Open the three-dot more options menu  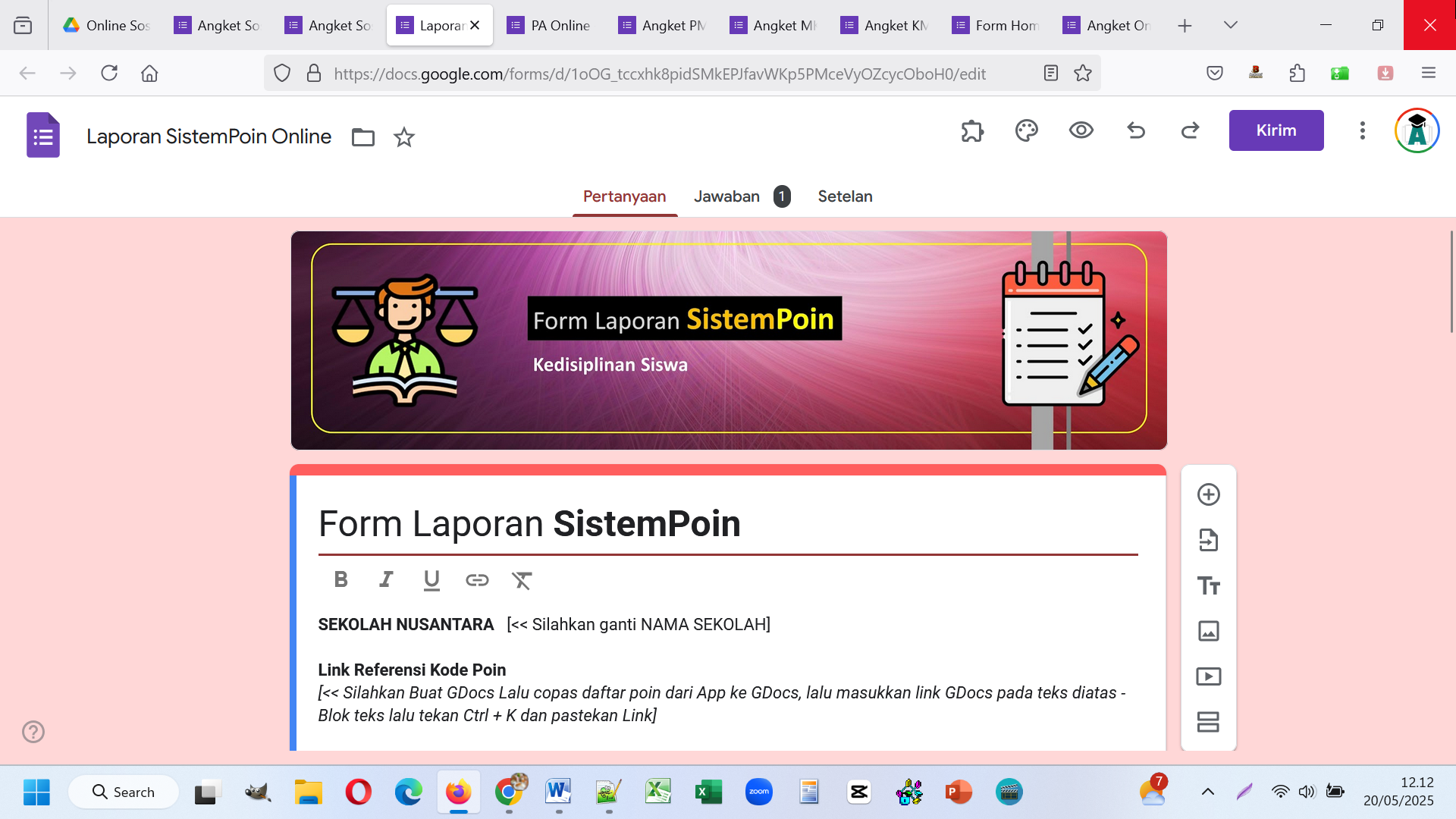pyautogui.click(x=1362, y=130)
